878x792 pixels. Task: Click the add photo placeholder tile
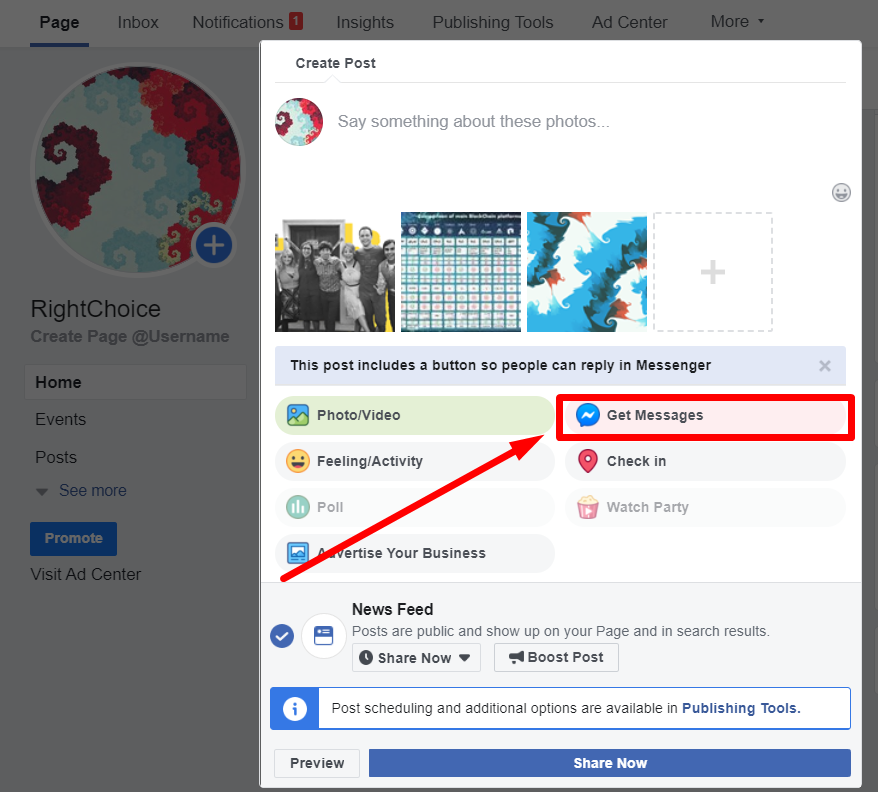[x=712, y=272]
